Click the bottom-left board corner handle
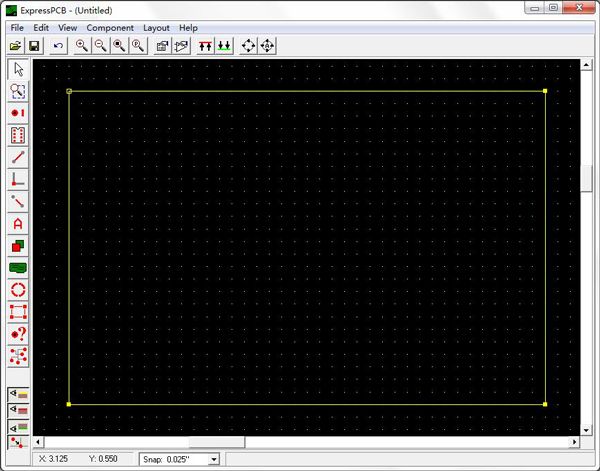 point(69,404)
